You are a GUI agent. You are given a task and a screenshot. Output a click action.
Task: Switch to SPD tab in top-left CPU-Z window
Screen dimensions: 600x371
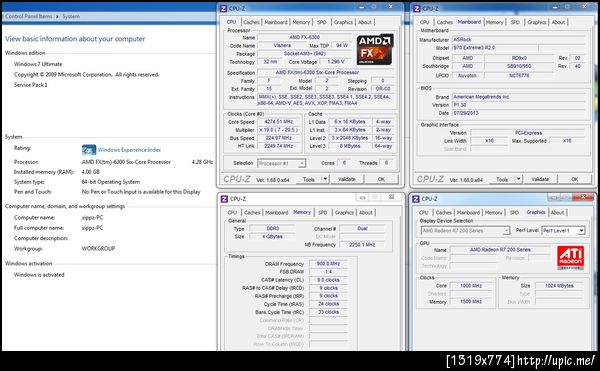point(322,22)
